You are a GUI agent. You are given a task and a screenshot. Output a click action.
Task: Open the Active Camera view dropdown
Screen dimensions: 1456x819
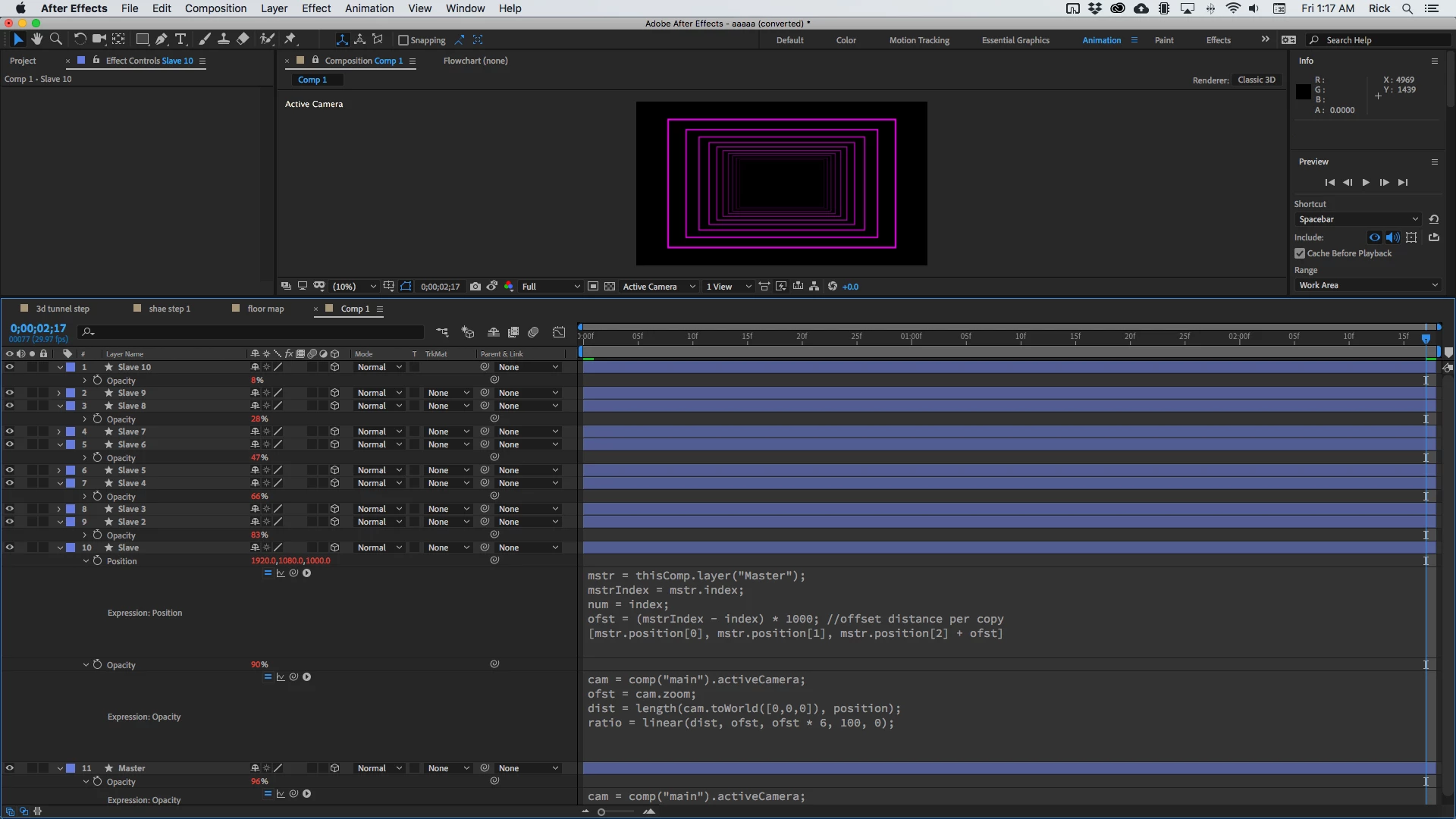point(658,287)
